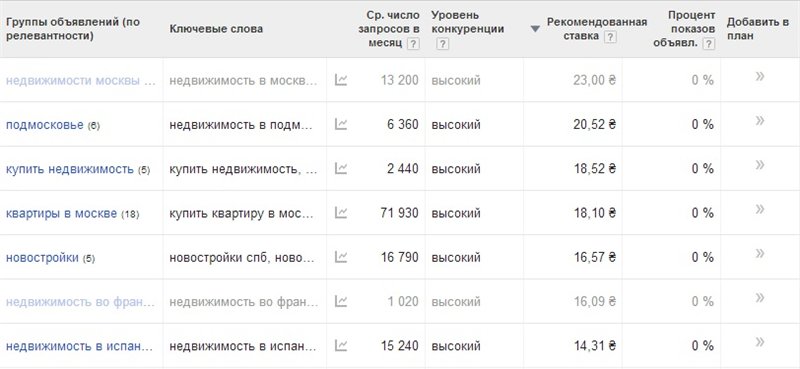Image resolution: width=800 pixels, height=369 pixels.
Task: Sort by Уровень конкуренции column header
Action: tap(467, 22)
